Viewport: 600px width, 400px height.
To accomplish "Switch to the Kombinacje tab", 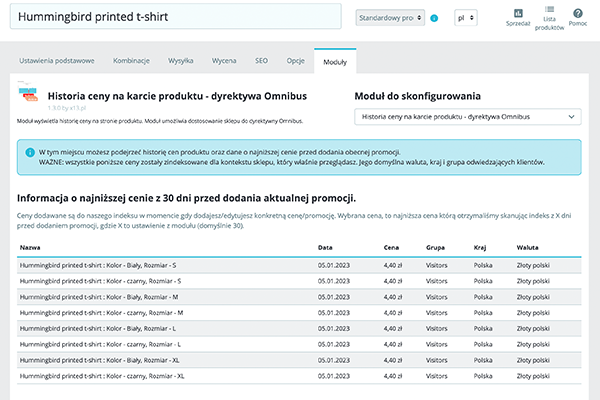I will click(131, 60).
